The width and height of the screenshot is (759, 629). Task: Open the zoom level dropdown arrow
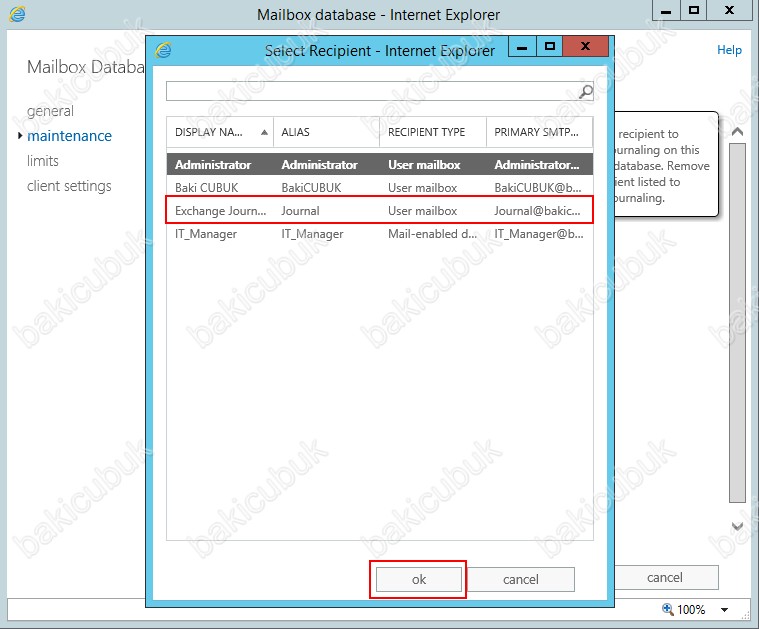(725, 609)
